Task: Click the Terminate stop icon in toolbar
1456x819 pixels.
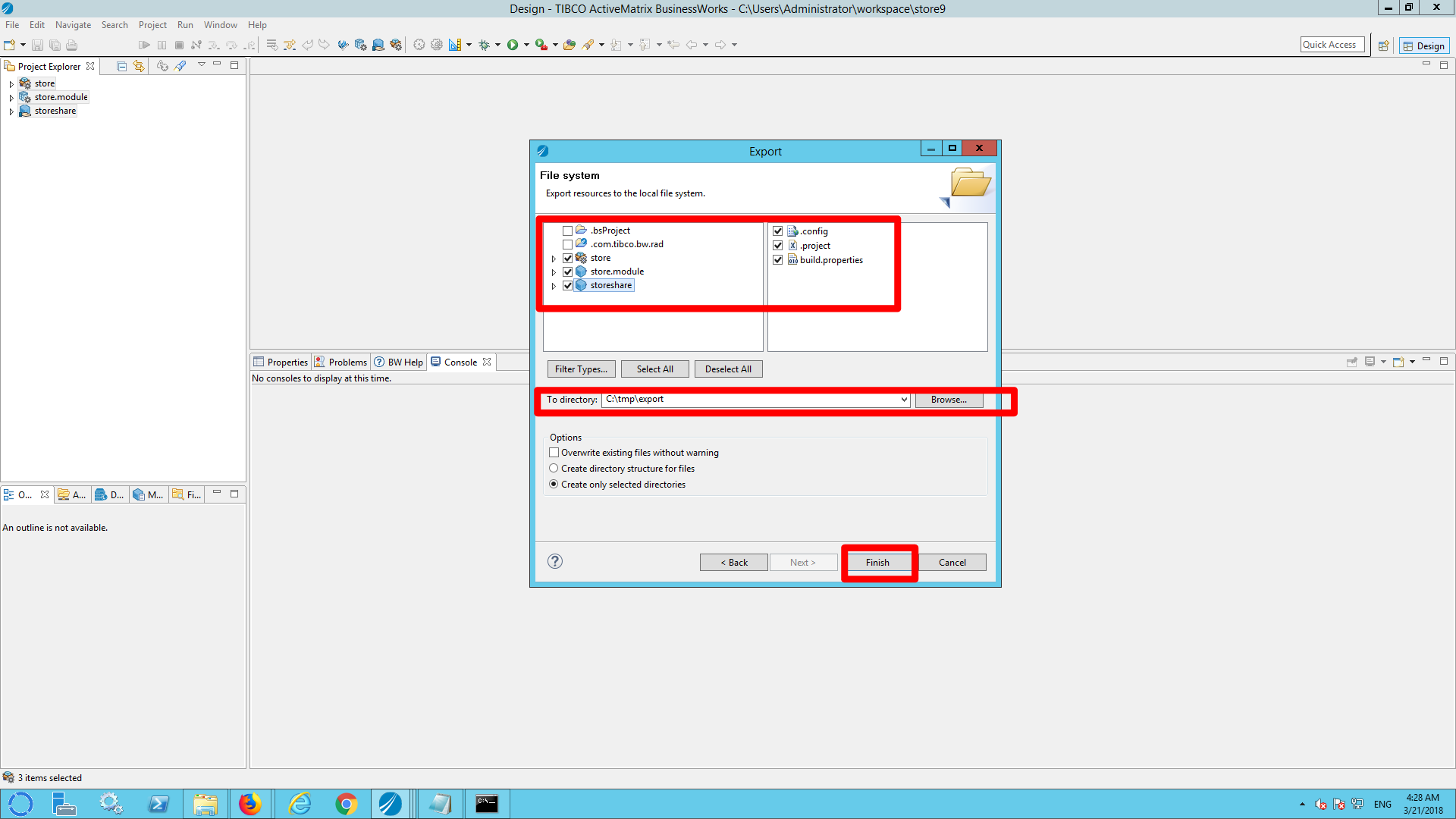Action: pos(179,45)
